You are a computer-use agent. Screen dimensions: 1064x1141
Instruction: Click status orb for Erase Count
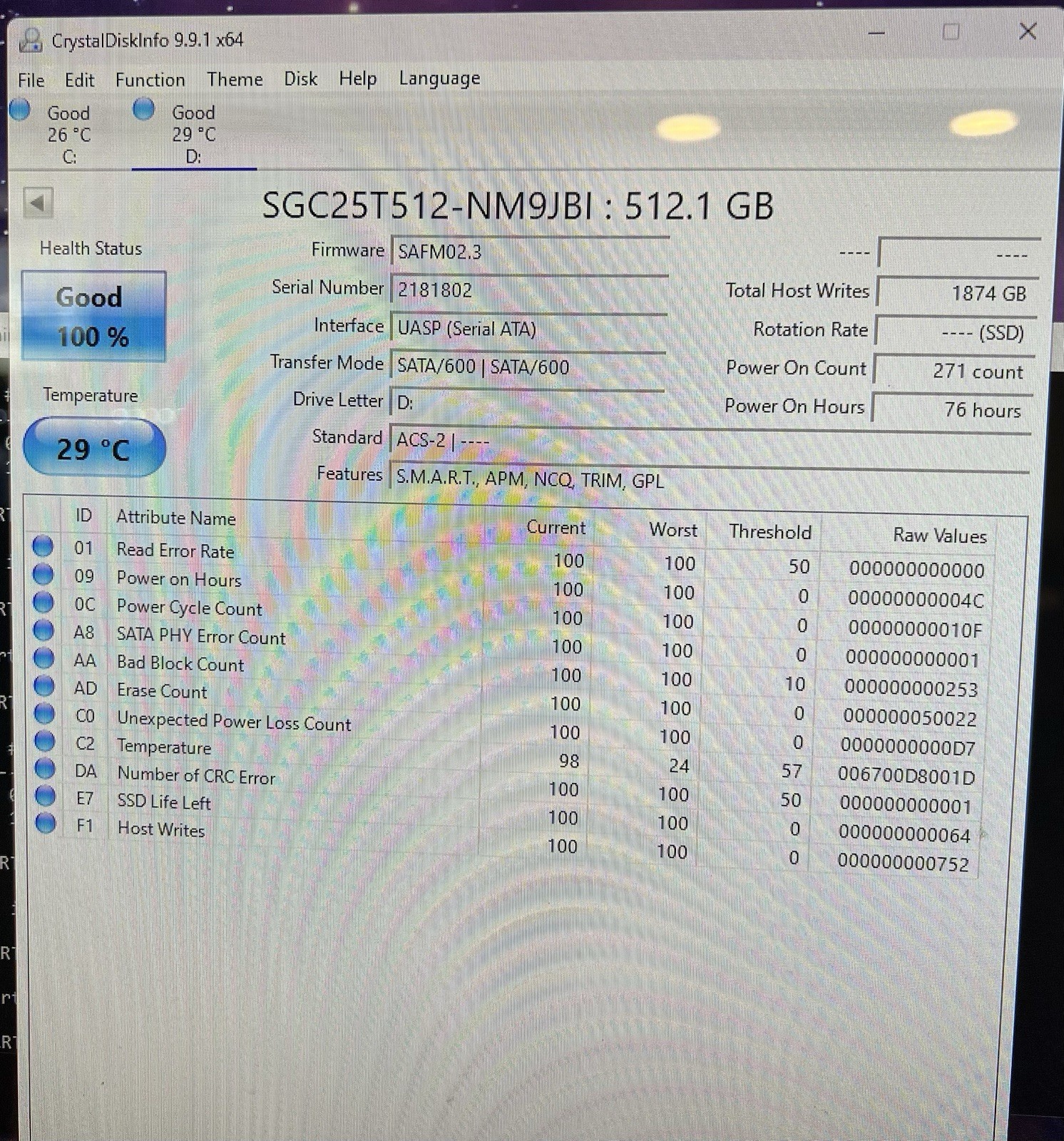(44, 685)
